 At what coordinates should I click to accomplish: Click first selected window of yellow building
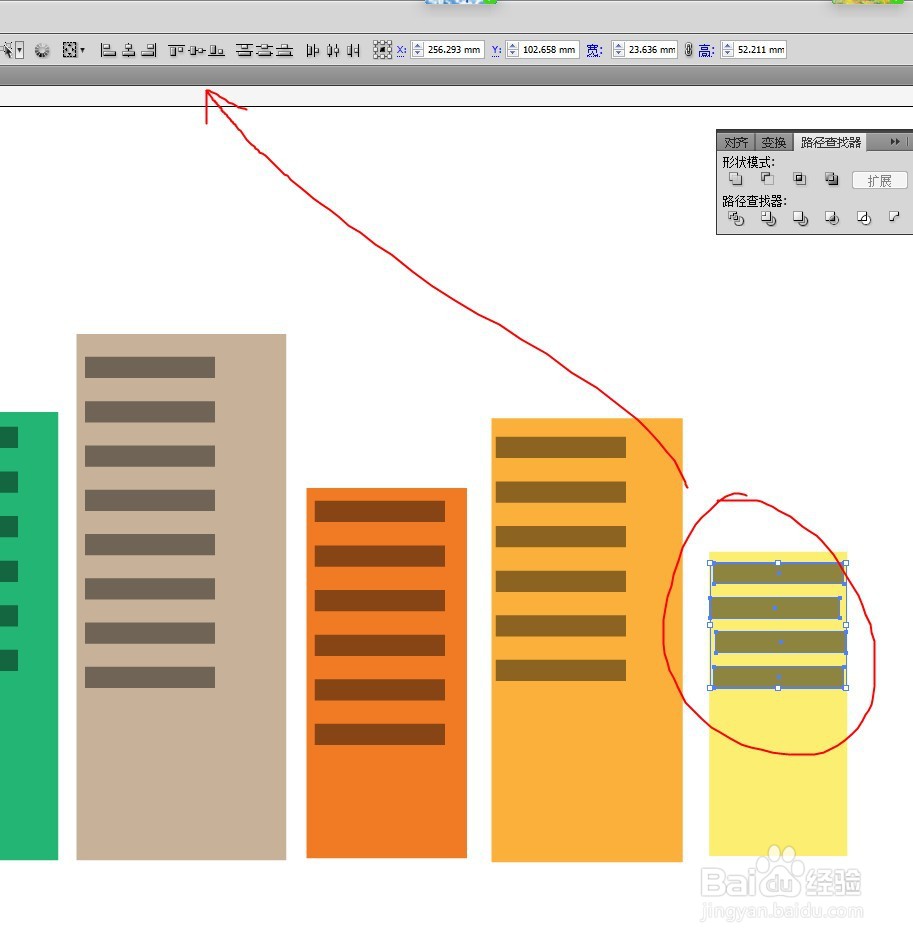[778, 574]
